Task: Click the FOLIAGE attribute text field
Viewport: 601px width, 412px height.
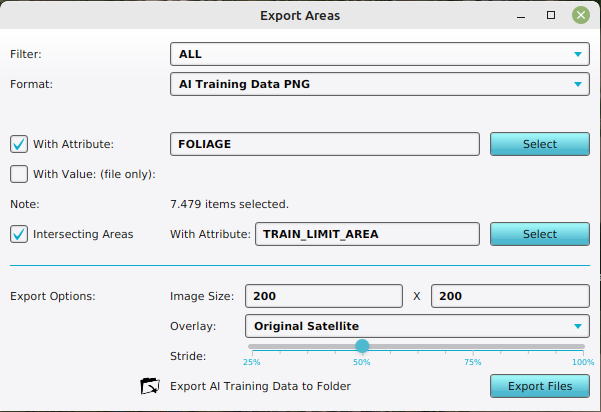Action: [x=325, y=144]
